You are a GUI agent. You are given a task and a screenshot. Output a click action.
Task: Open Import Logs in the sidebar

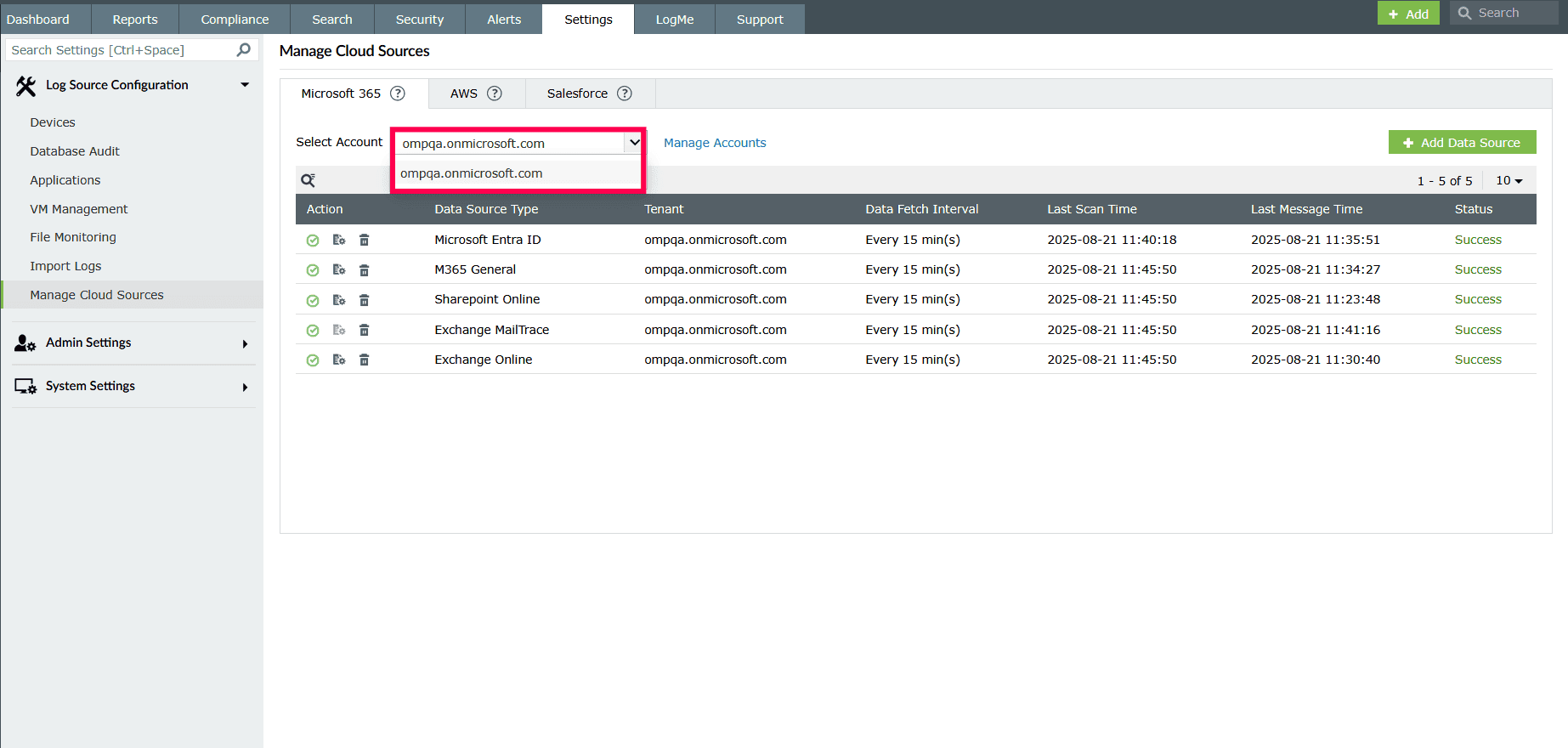click(x=65, y=266)
